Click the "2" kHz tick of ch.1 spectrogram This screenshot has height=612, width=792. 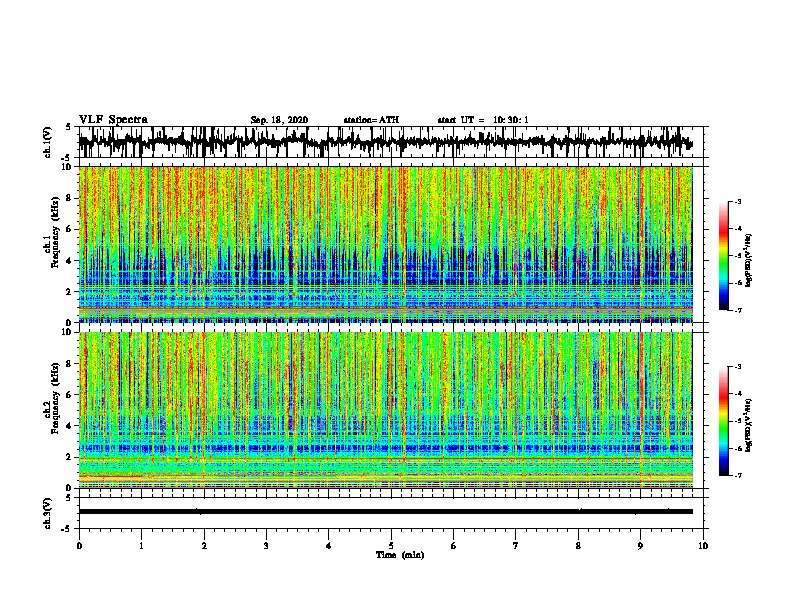point(70,292)
